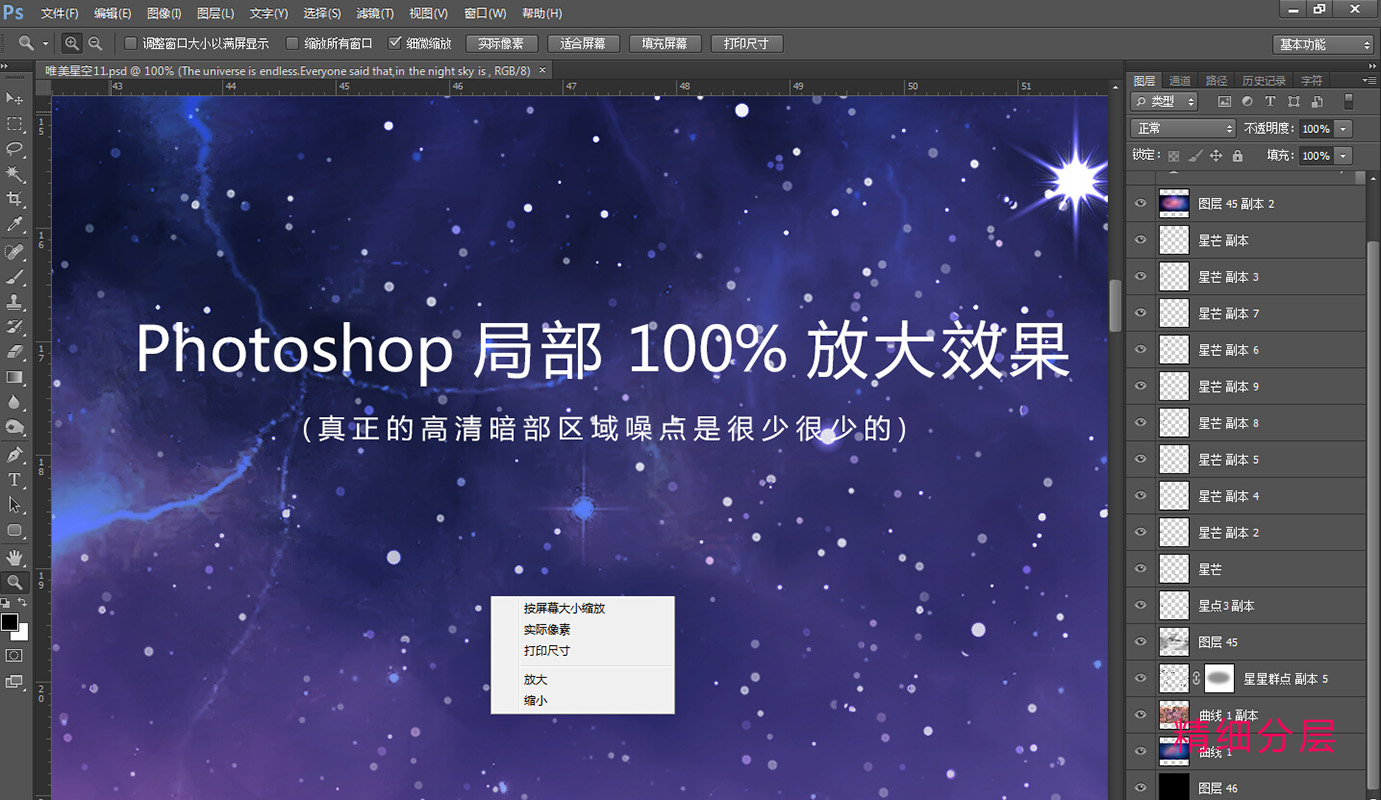The width and height of the screenshot is (1381, 800).
Task: Toggle the layer filtering switch
Action: tap(1348, 101)
